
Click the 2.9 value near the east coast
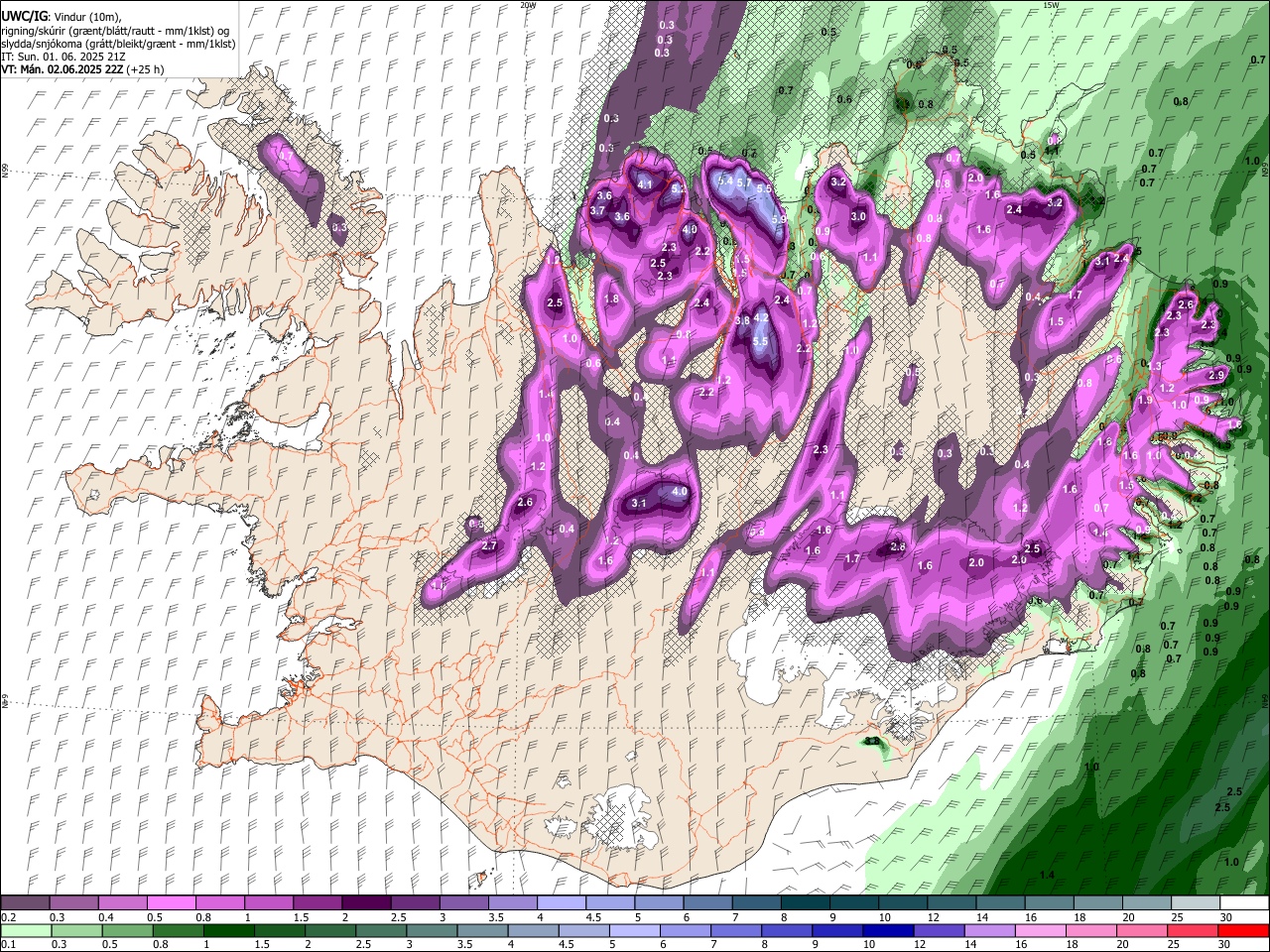pyautogui.click(x=1216, y=376)
